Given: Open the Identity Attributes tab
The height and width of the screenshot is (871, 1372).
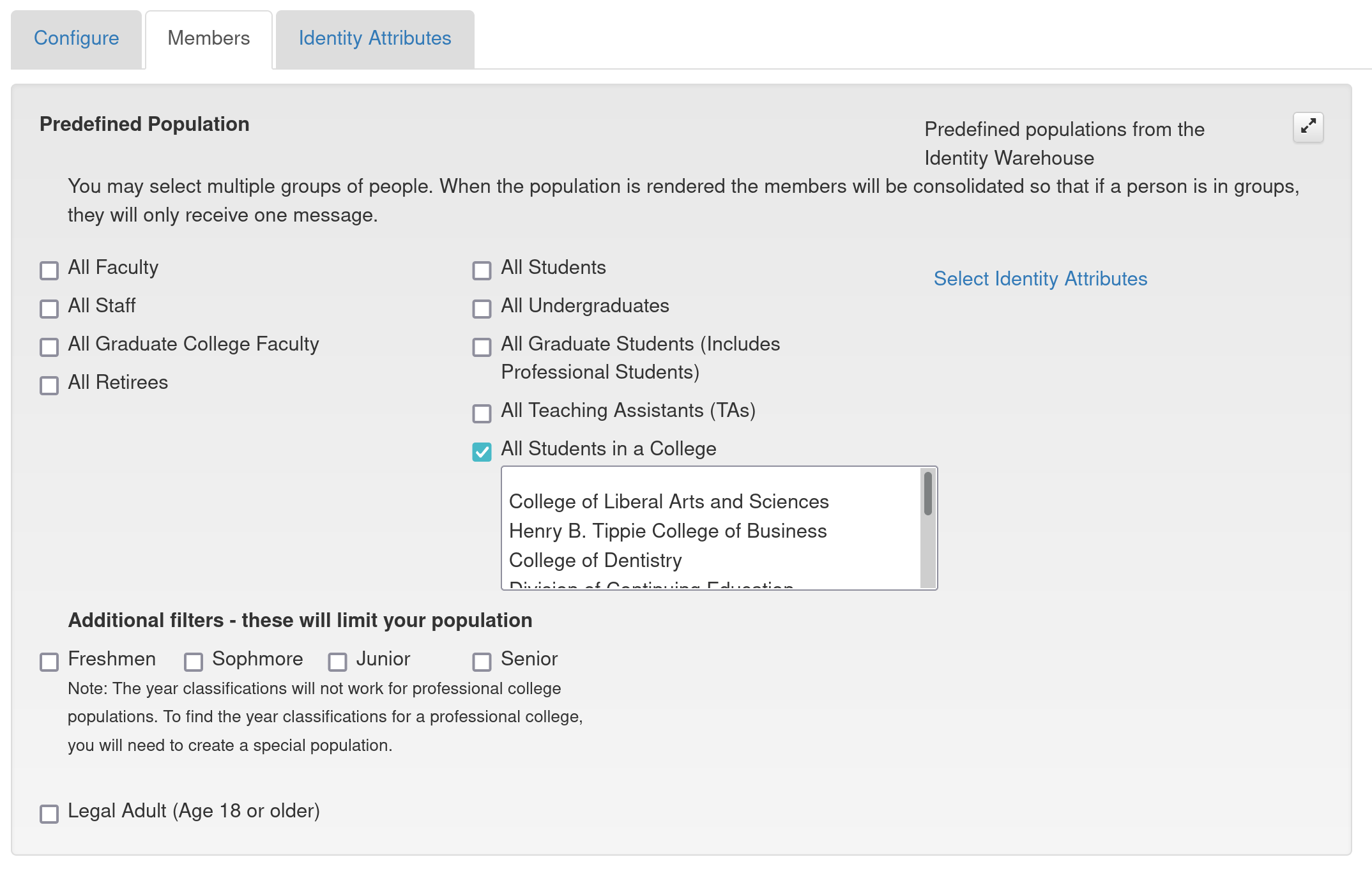Looking at the screenshot, I should coord(374,38).
